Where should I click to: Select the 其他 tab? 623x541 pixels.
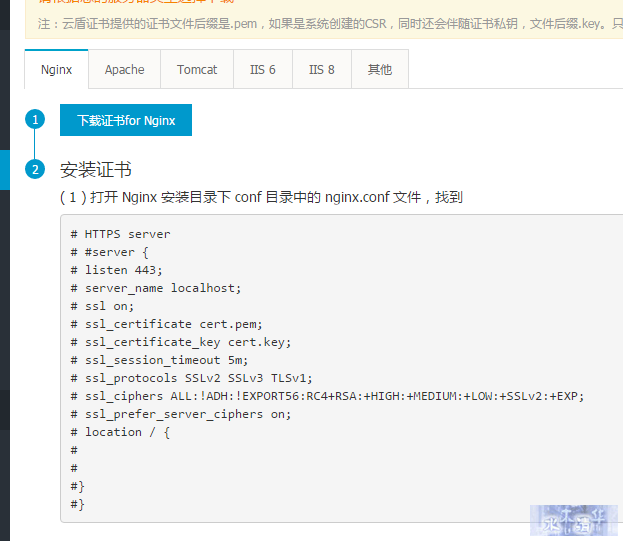[380, 70]
